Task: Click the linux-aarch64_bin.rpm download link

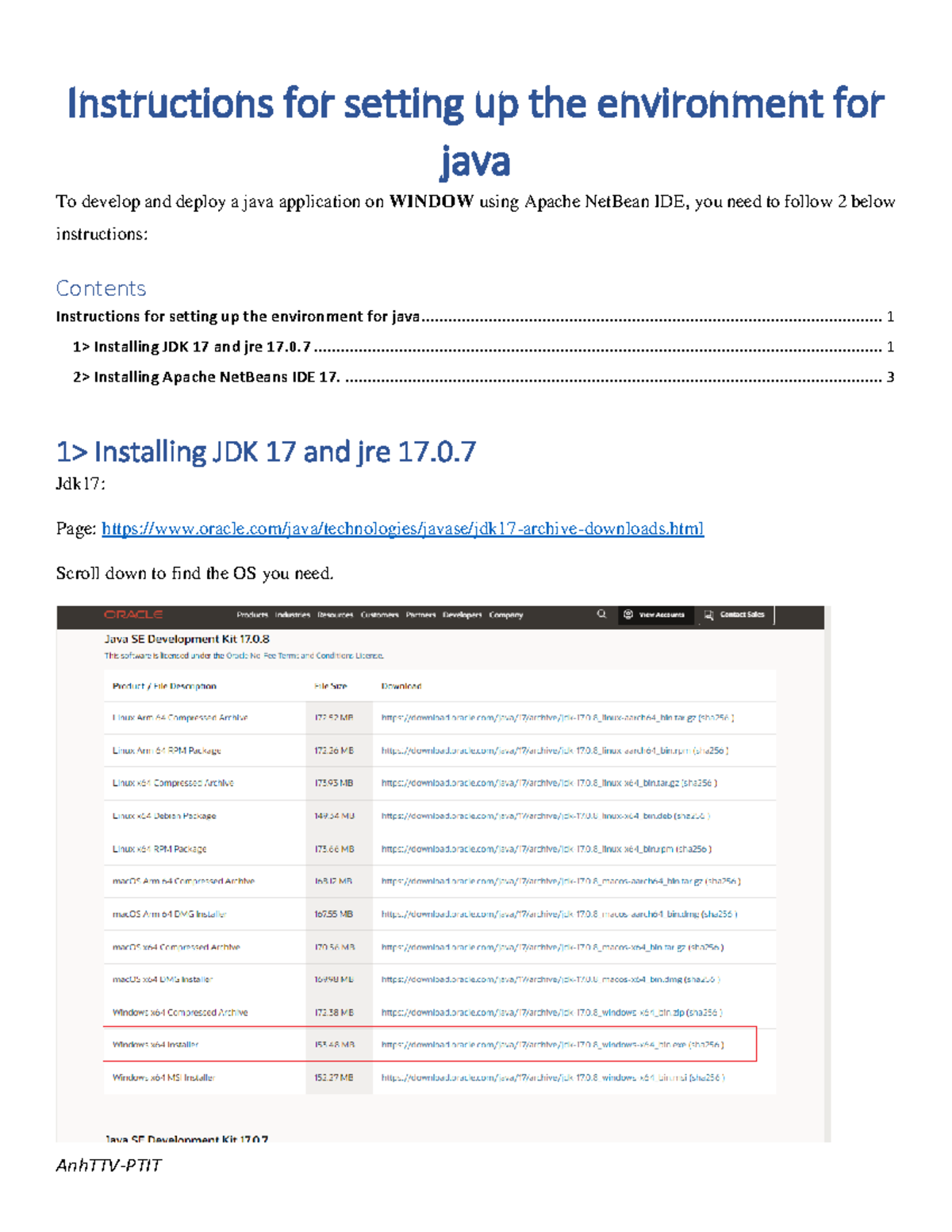Action: (x=535, y=750)
